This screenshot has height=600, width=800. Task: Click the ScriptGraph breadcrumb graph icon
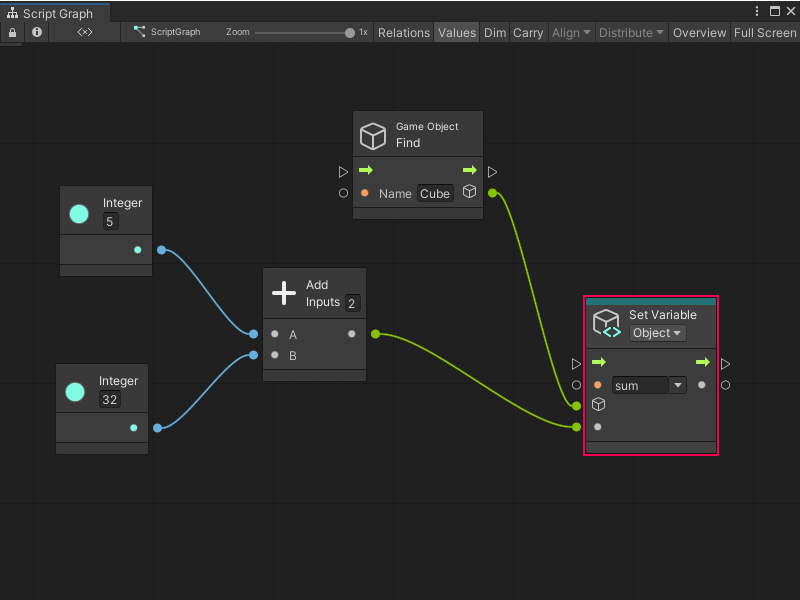140,32
